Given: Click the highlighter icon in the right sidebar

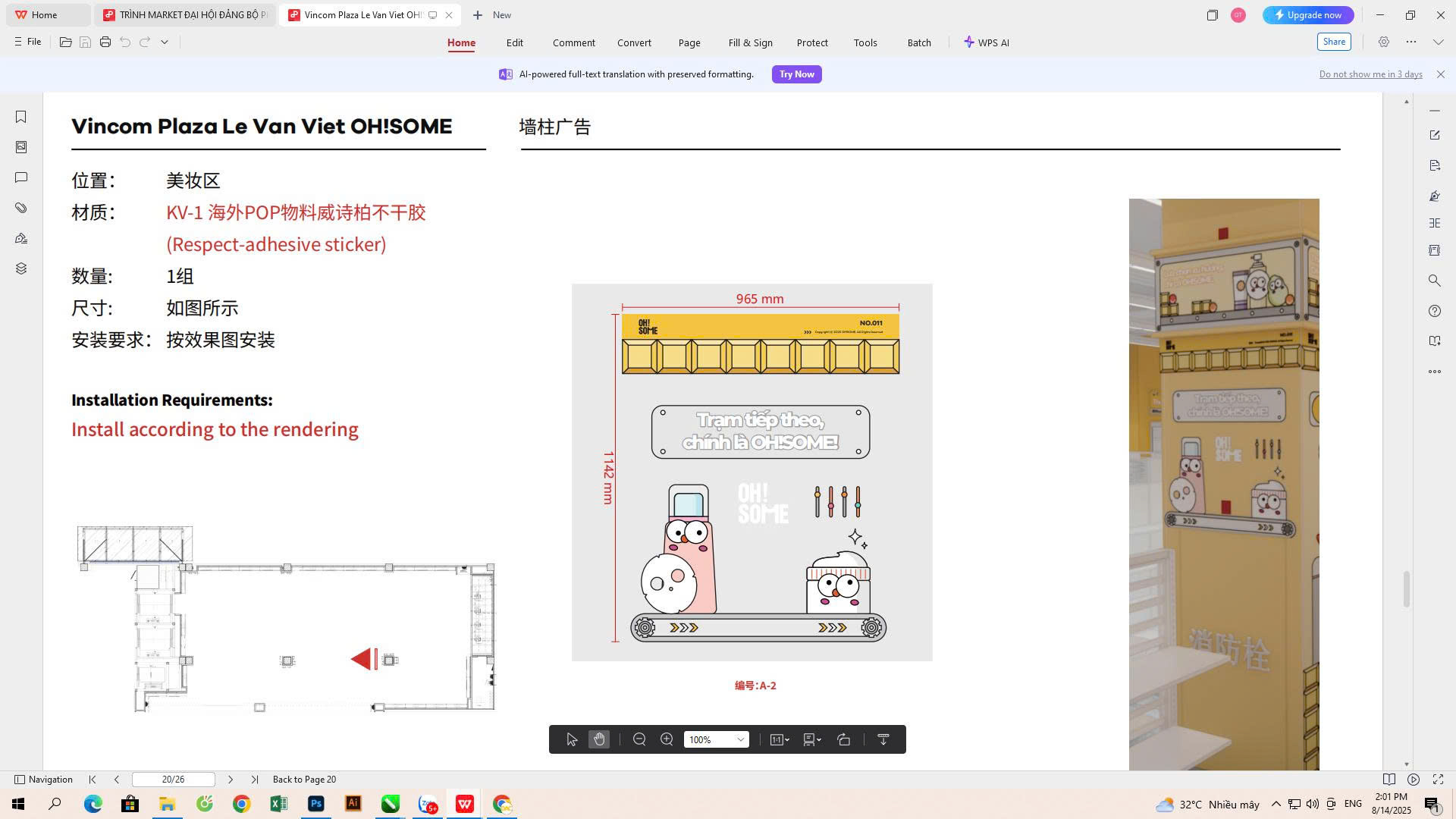Looking at the screenshot, I should click(x=1435, y=196).
